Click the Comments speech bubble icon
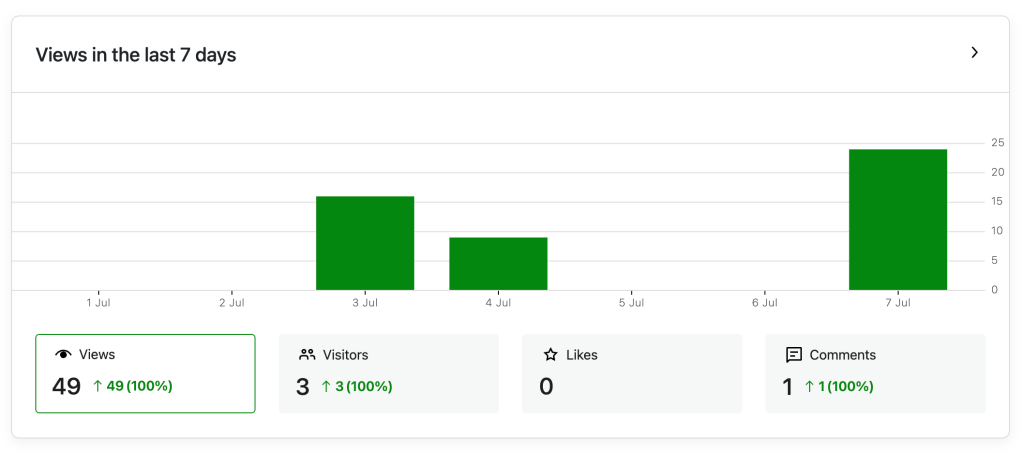The height and width of the screenshot is (453, 1023). (x=794, y=355)
